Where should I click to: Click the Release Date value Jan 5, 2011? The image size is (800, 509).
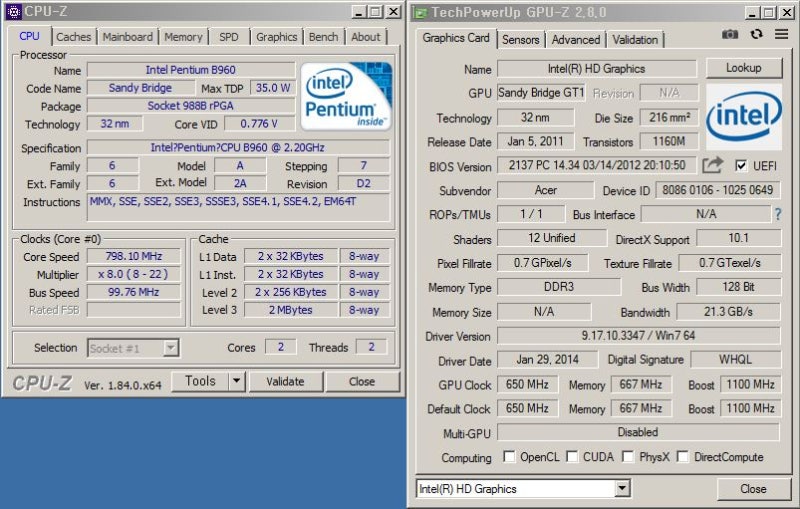(536, 141)
